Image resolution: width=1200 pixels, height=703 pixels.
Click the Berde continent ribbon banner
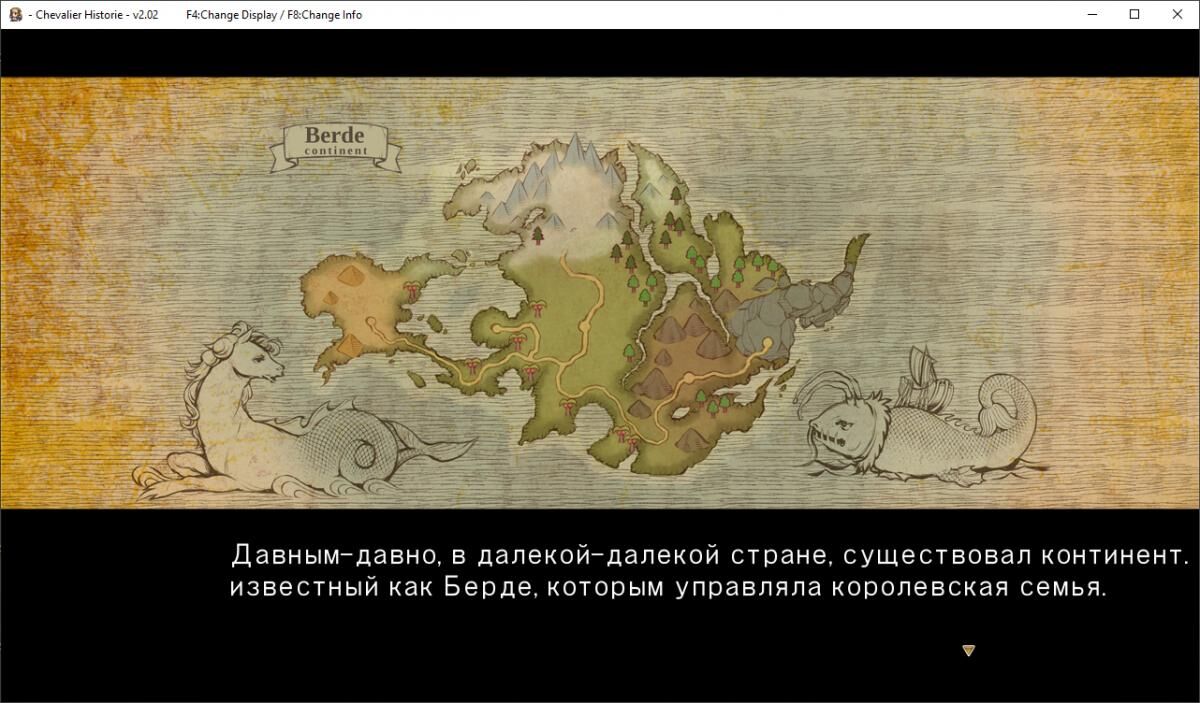point(335,142)
